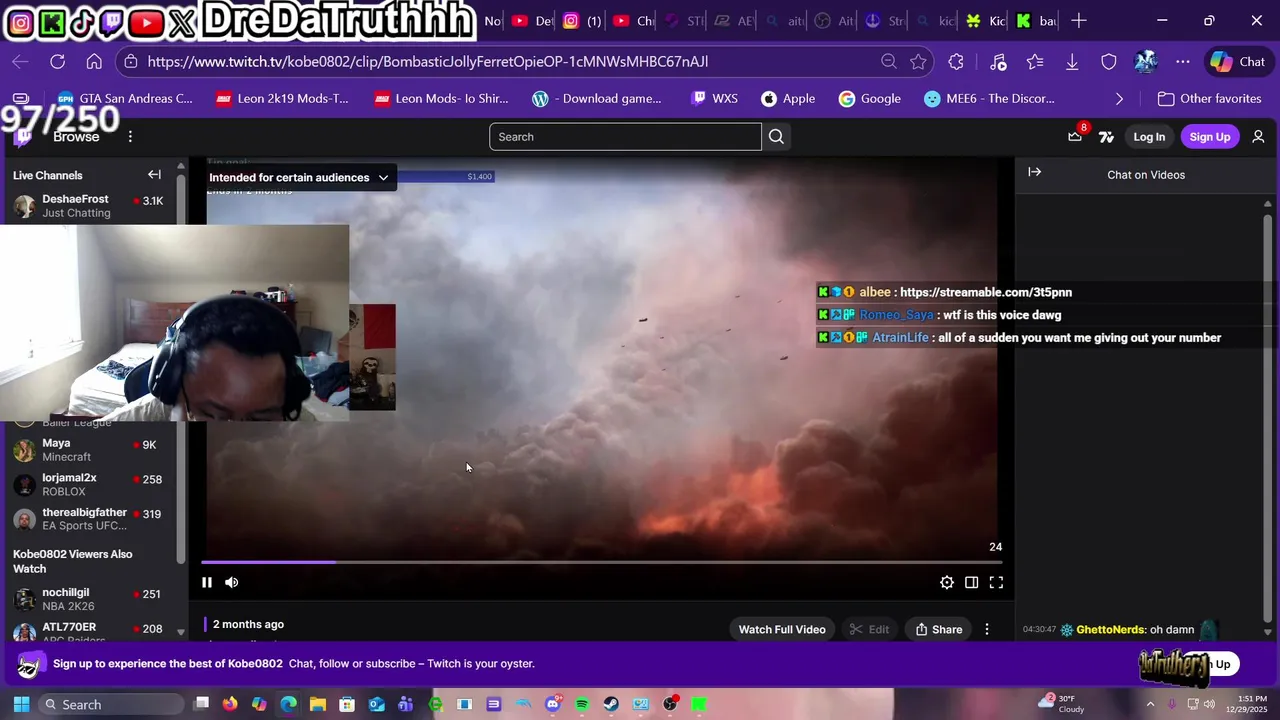Open MEE6 Discord bookmark
Screen dimensions: 1280x720
coord(989,99)
